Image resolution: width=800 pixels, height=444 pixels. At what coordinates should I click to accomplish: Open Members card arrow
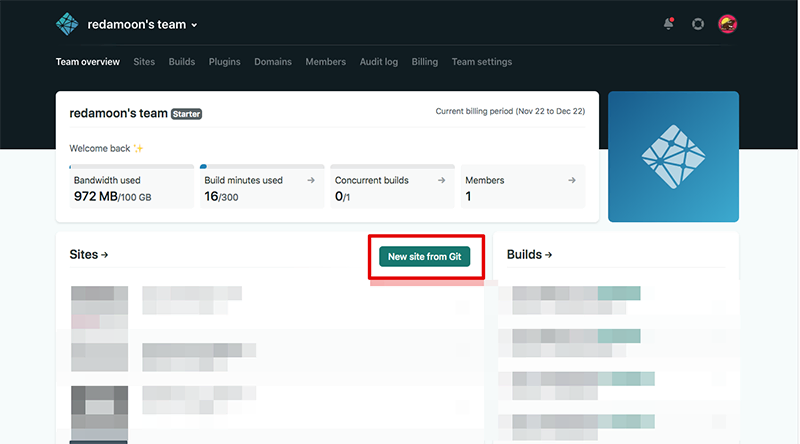(572, 180)
